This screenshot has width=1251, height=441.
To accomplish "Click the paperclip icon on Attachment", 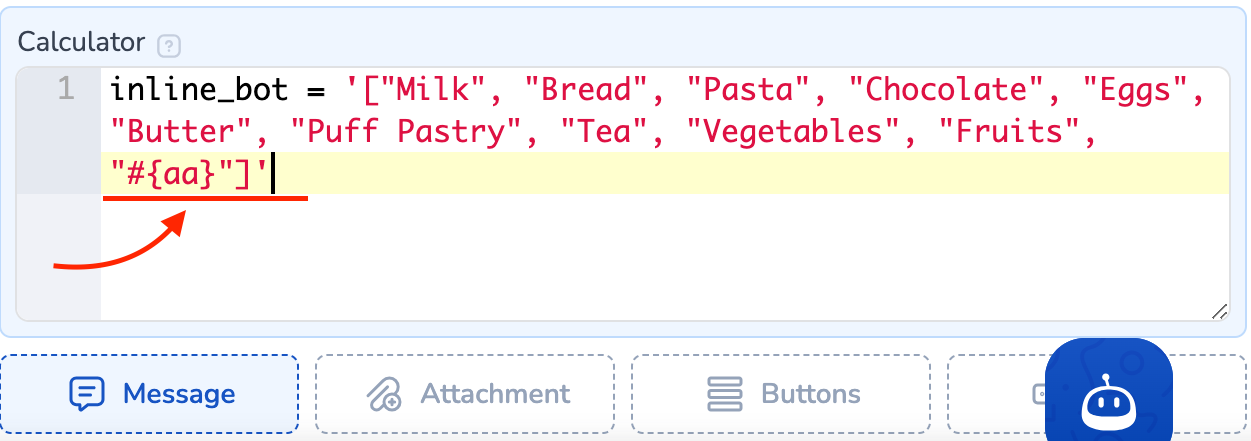I will [x=385, y=394].
